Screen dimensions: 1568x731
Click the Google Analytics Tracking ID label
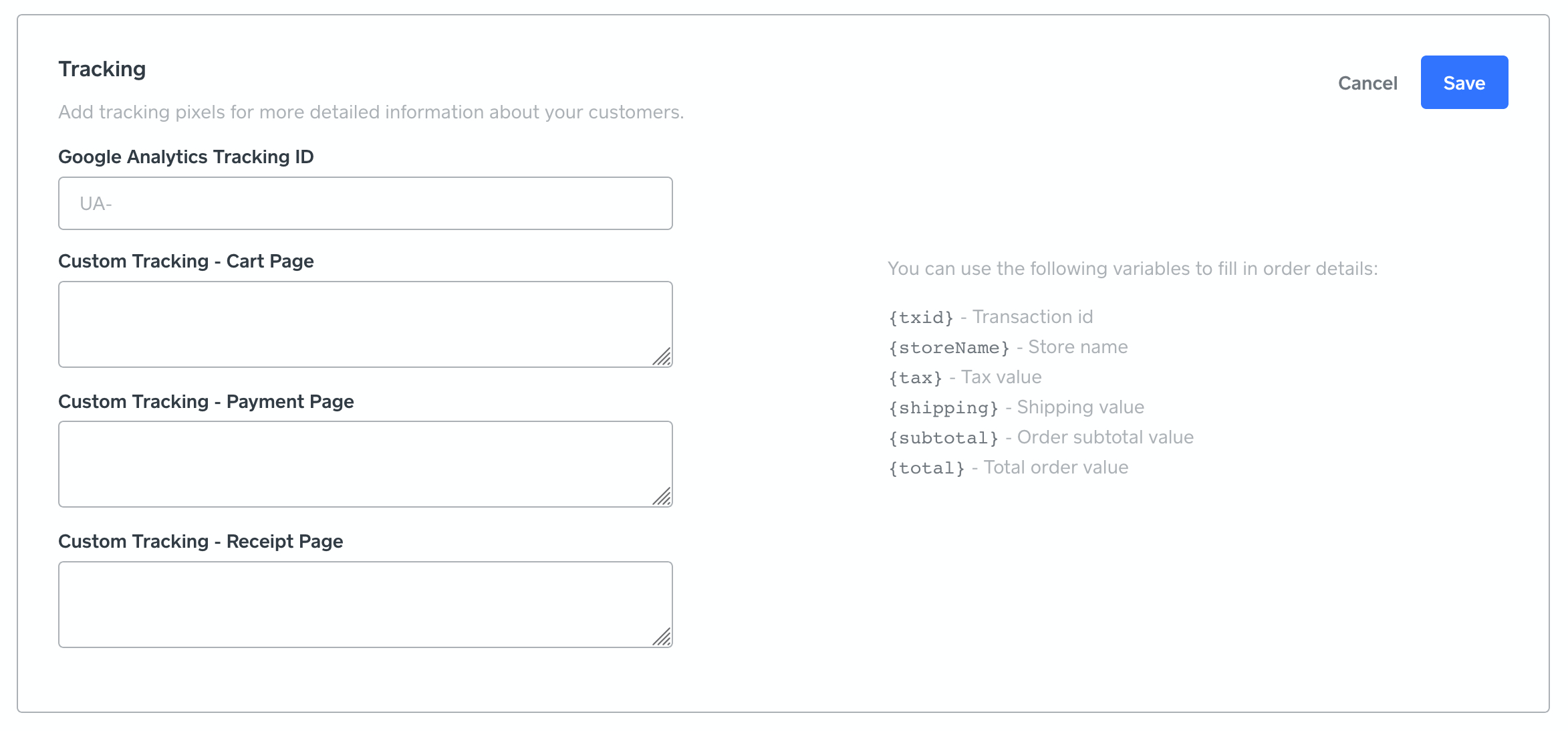click(186, 156)
